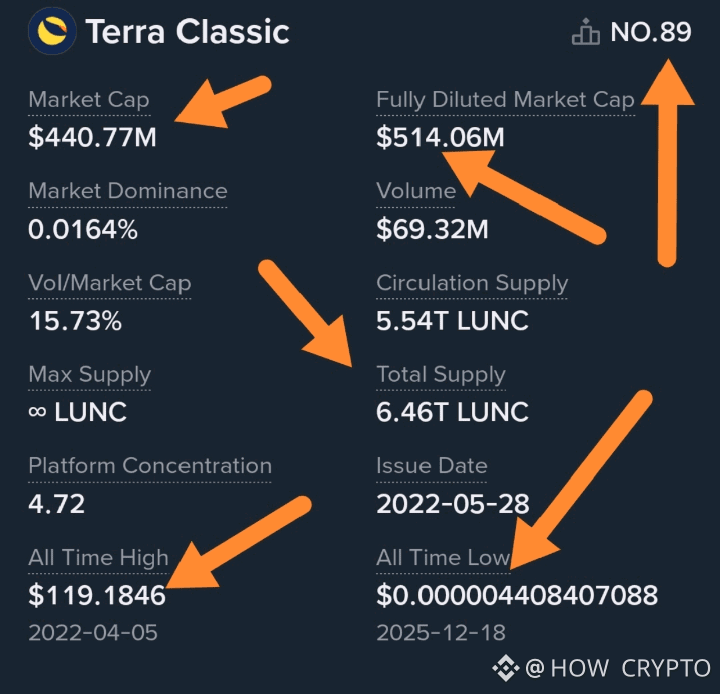Click the NO.89 rank text
The width and height of the screenshot is (720, 694).
pyautogui.click(x=651, y=32)
